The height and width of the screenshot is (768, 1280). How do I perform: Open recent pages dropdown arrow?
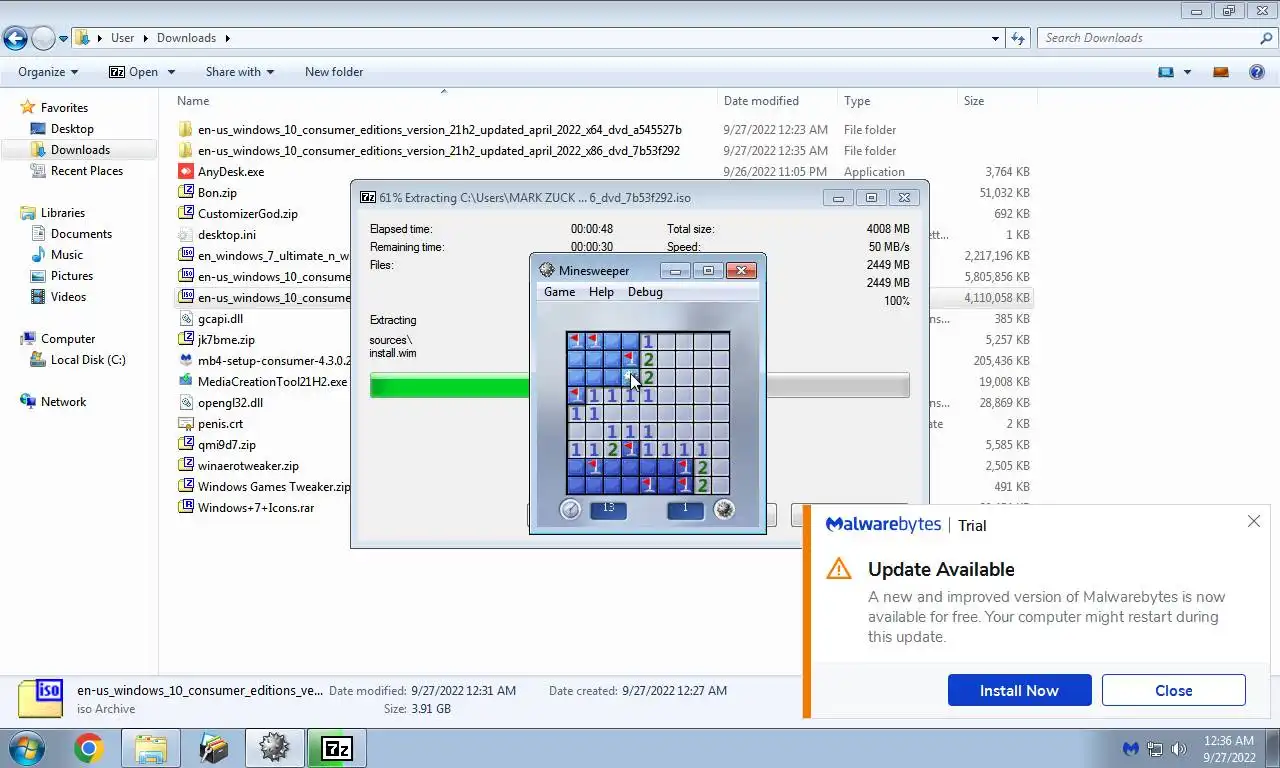(x=63, y=39)
